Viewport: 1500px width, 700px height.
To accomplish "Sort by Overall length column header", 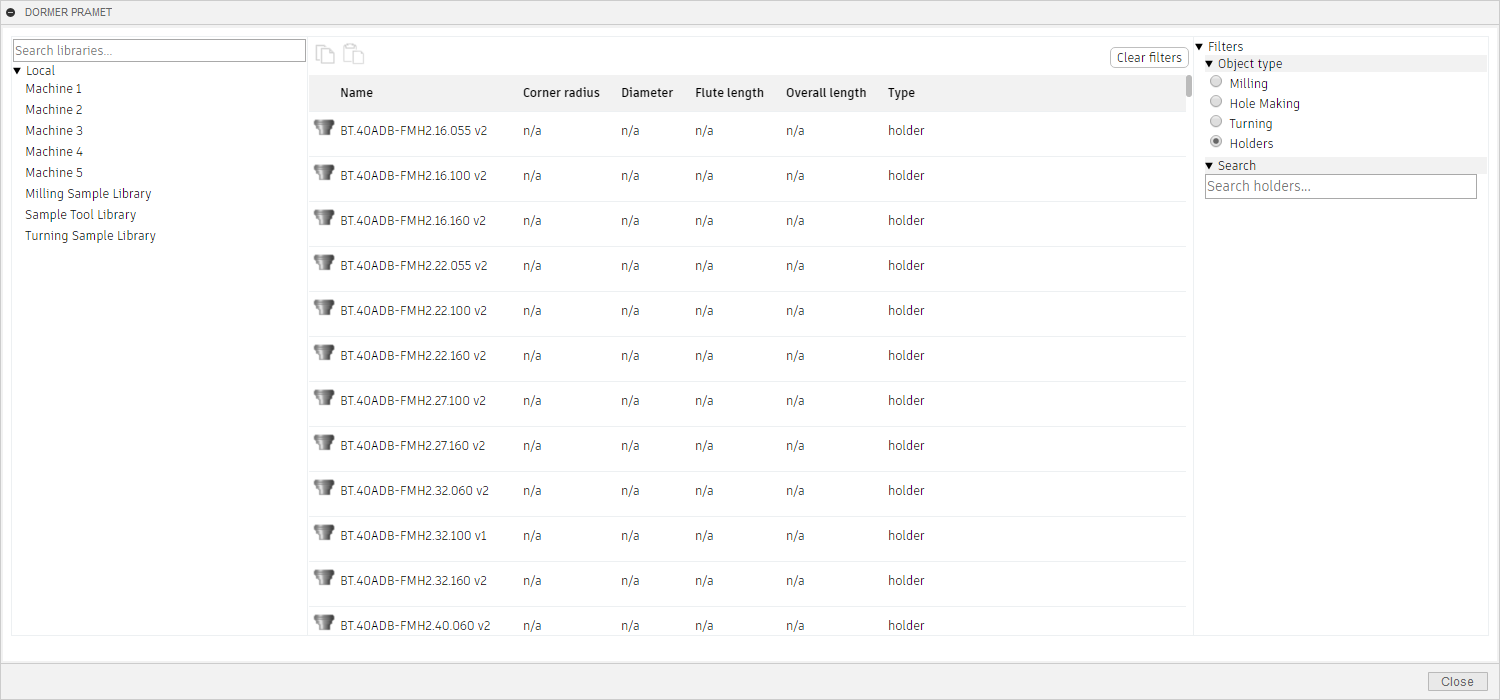I will click(x=826, y=93).
